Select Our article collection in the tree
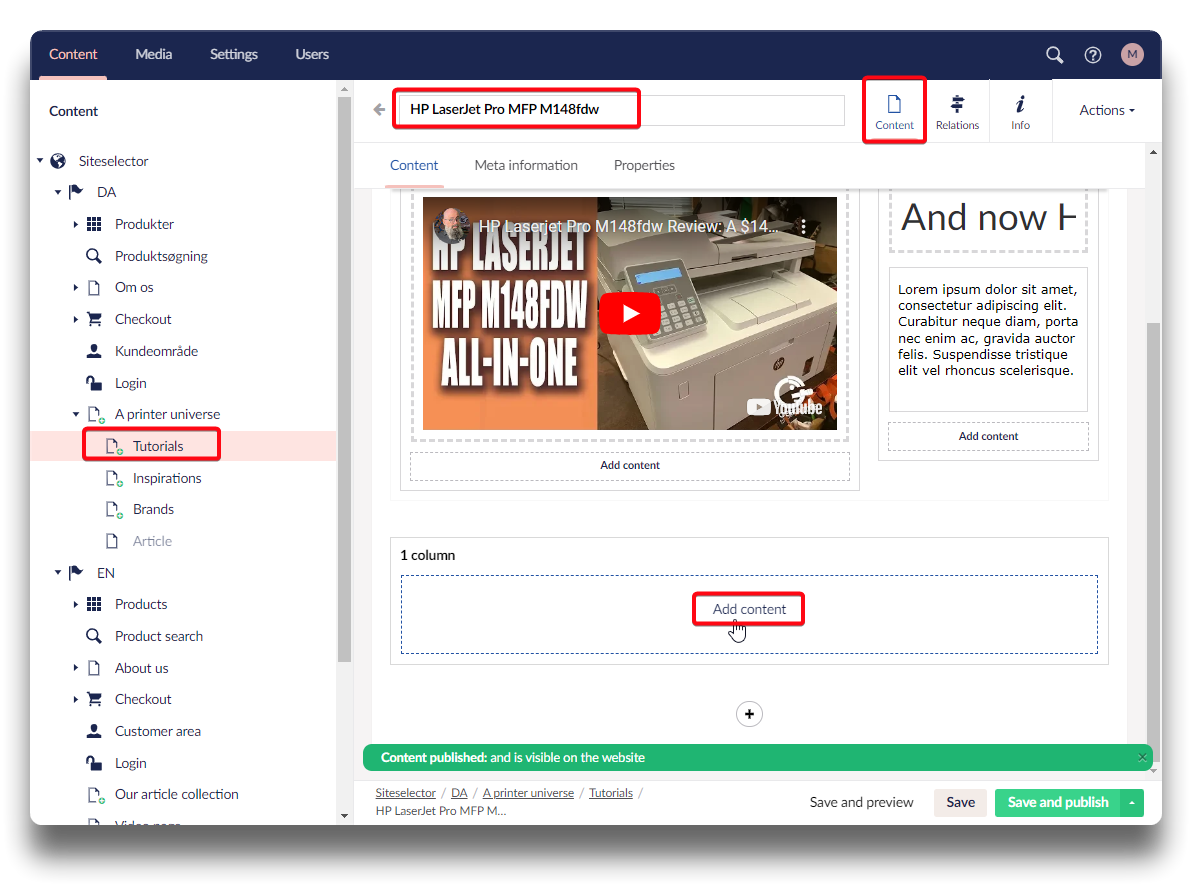The image size is (1192, 887). [x=176, y=794]
